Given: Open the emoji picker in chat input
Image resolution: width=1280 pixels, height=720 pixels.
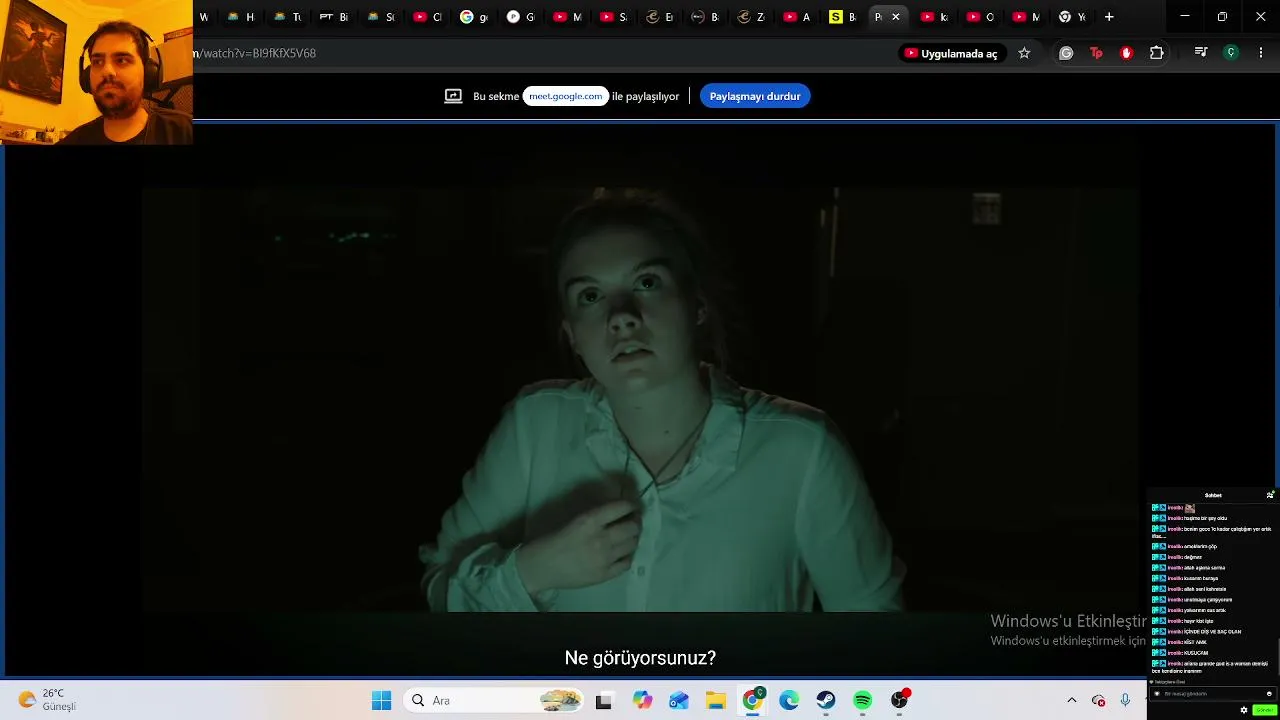Looking at the screenshot, I should [x=1269, y=694].
